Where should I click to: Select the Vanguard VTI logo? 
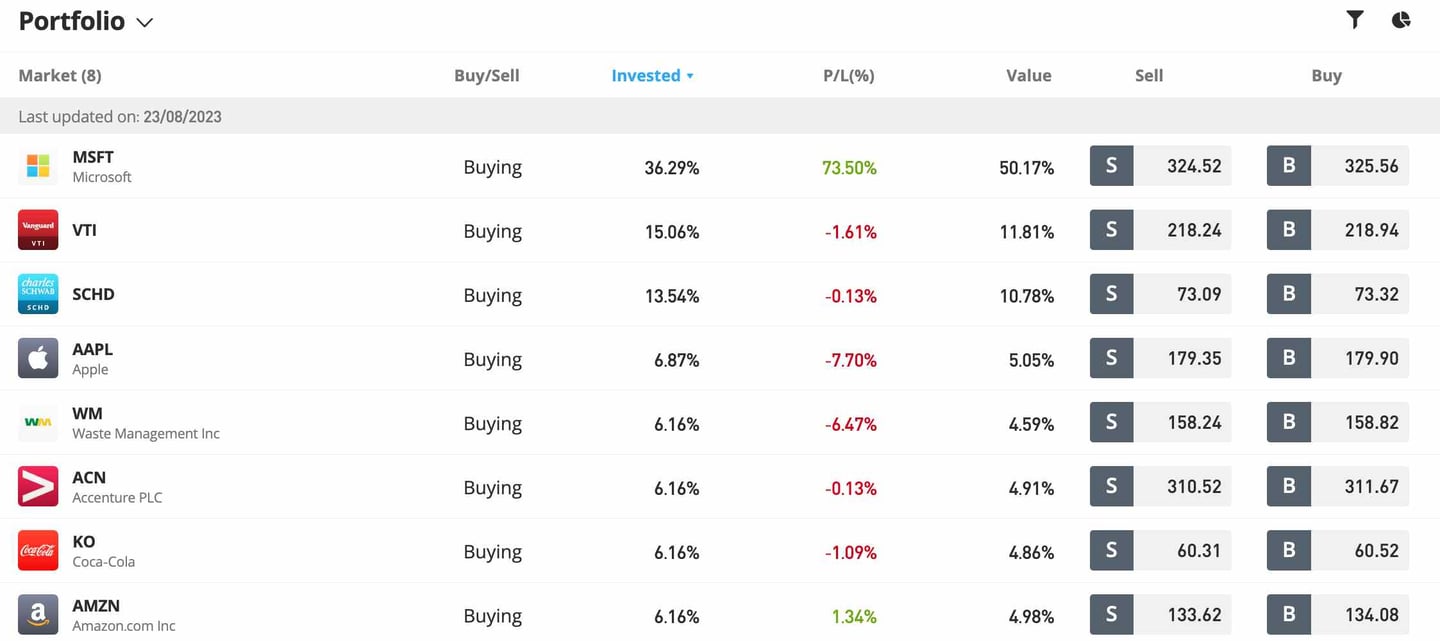[x=37, y=230]
